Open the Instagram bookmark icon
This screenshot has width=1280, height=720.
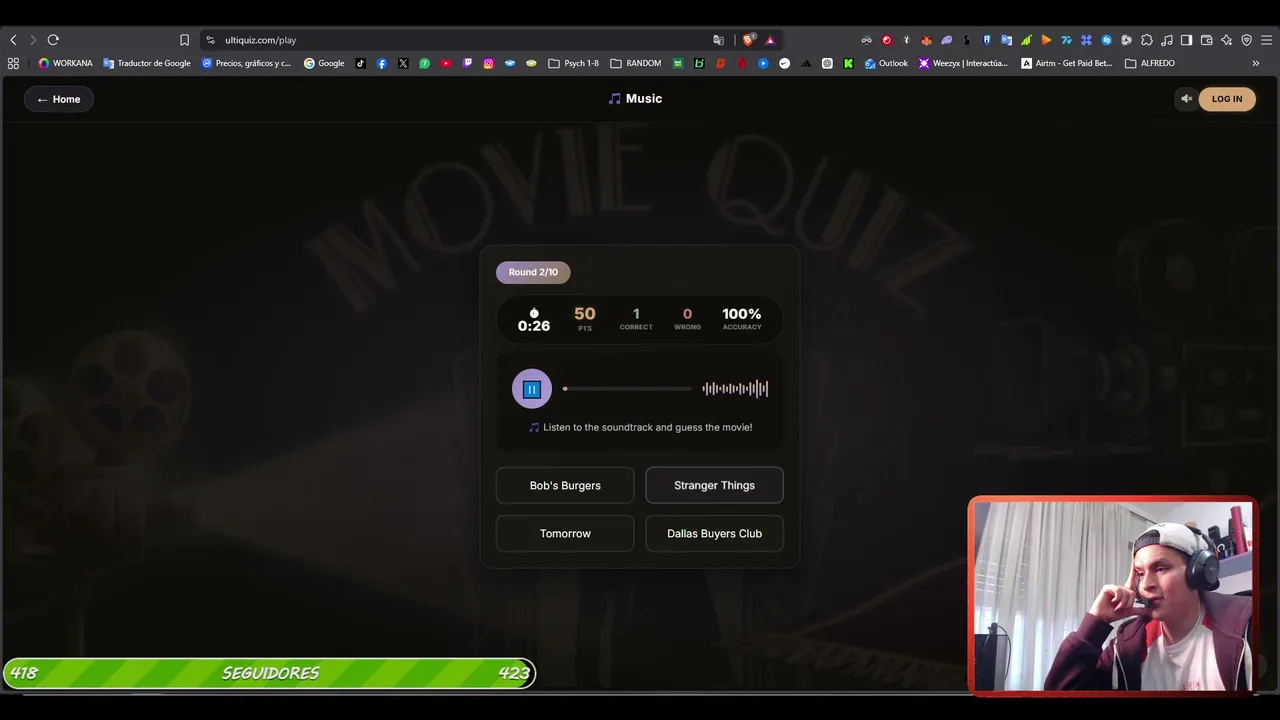pyautogui.click(x=488, y=63)
